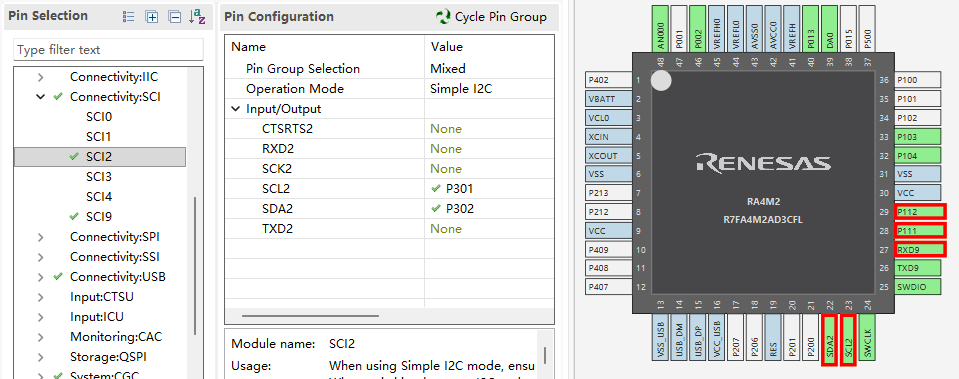Viewport: 959px width, 379px height.
Task: Click the AN000 pin on the chip
Action: click(x=660, y=28)
